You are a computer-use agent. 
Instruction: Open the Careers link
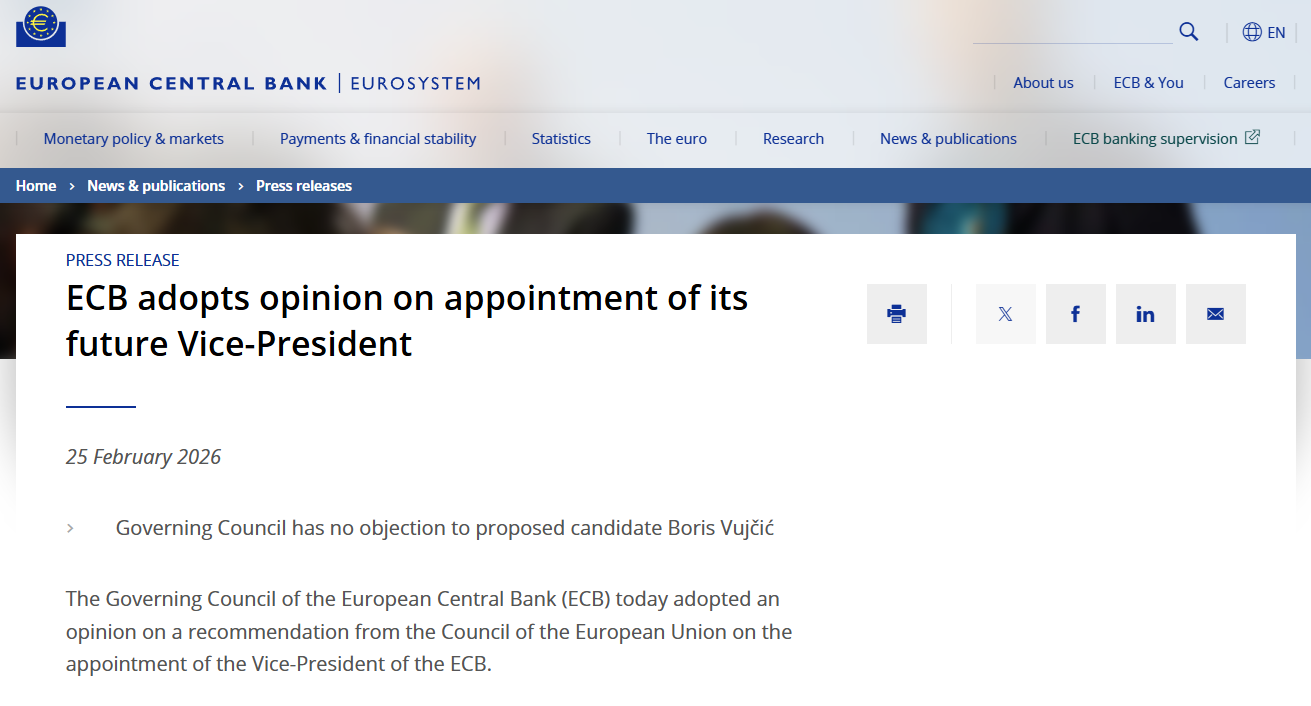coord(1249,83)
